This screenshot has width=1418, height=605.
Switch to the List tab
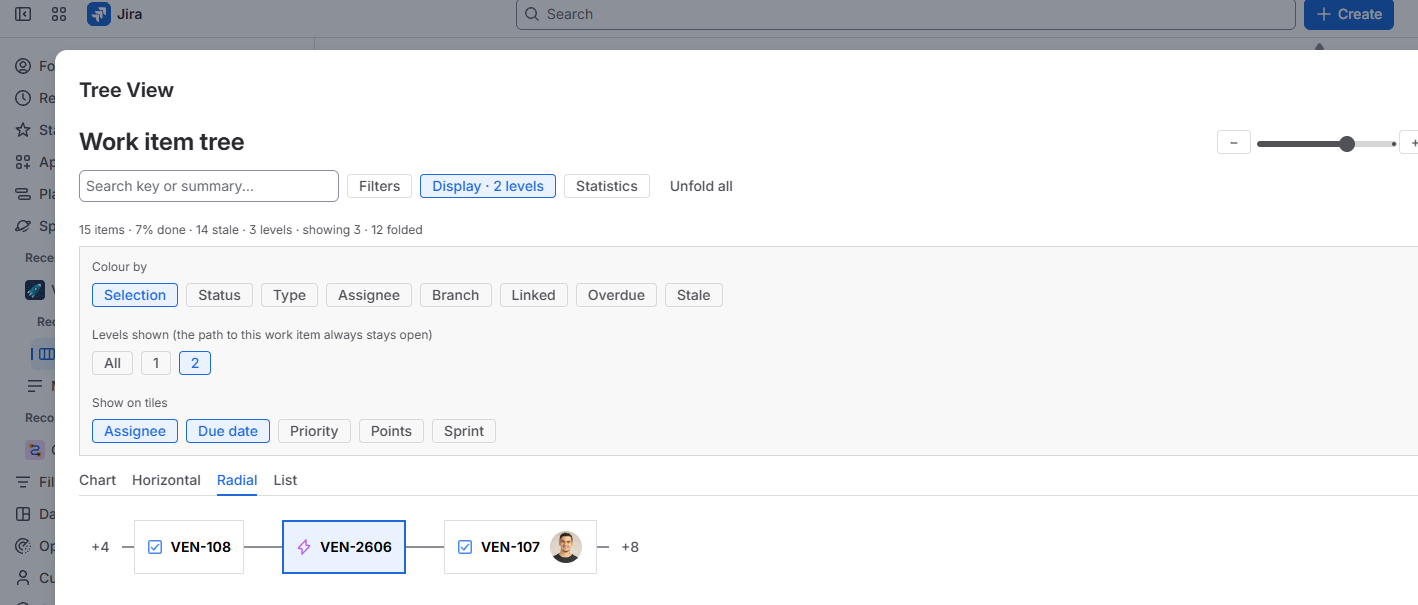285,480
